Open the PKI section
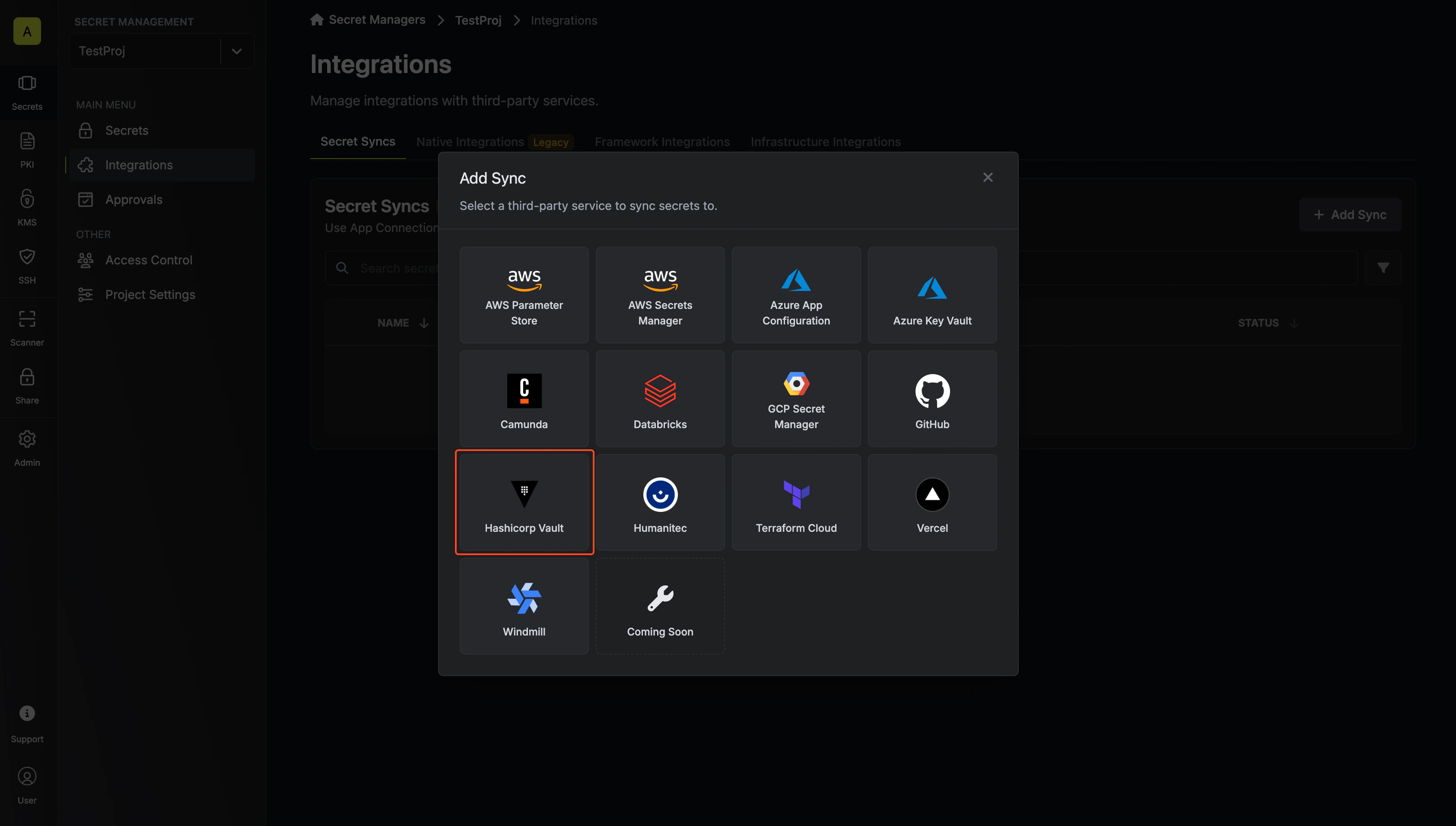This screenshot has width=1456, height=826. click(x=27, y=150)
